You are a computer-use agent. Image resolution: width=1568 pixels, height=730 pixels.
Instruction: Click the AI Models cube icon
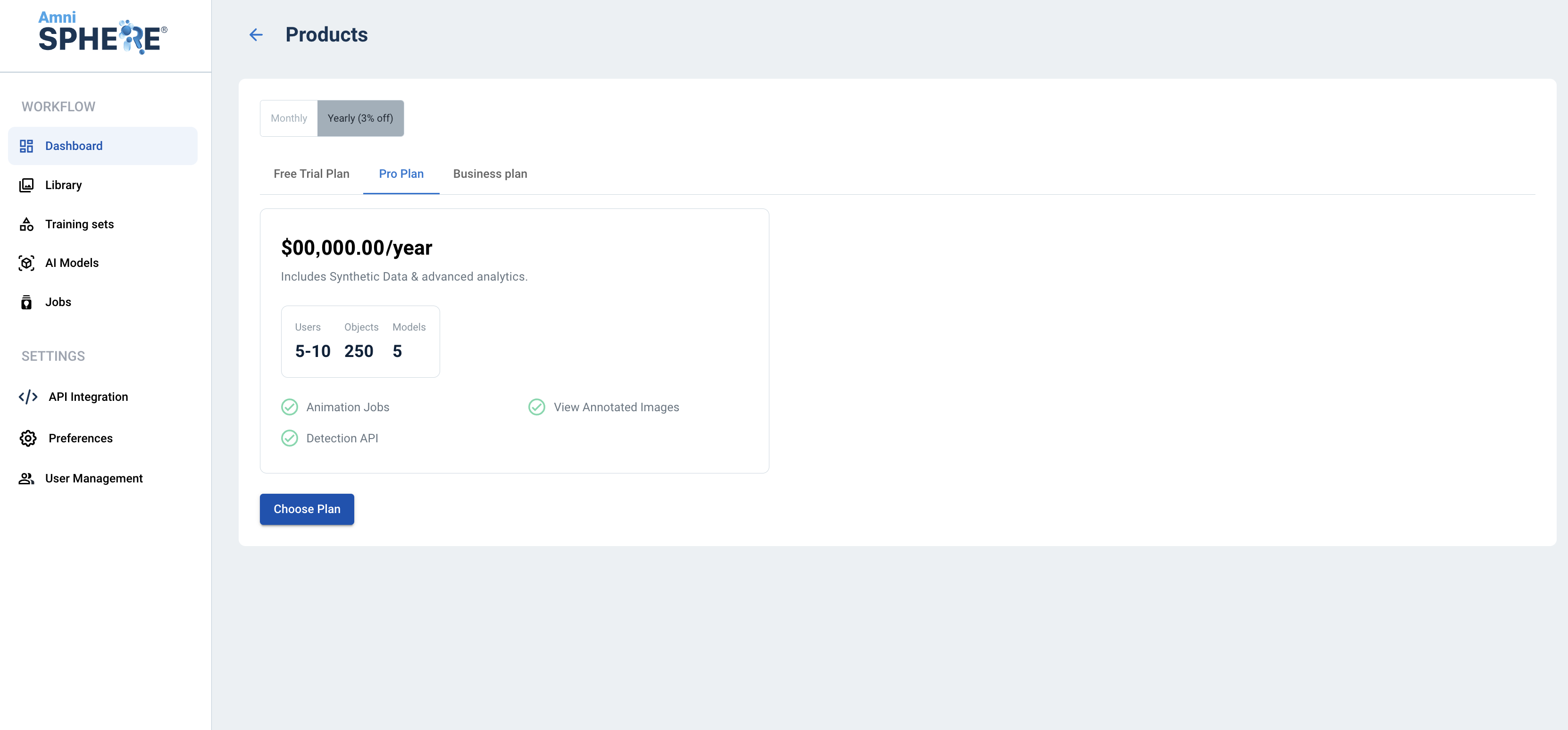pos(26,263)
